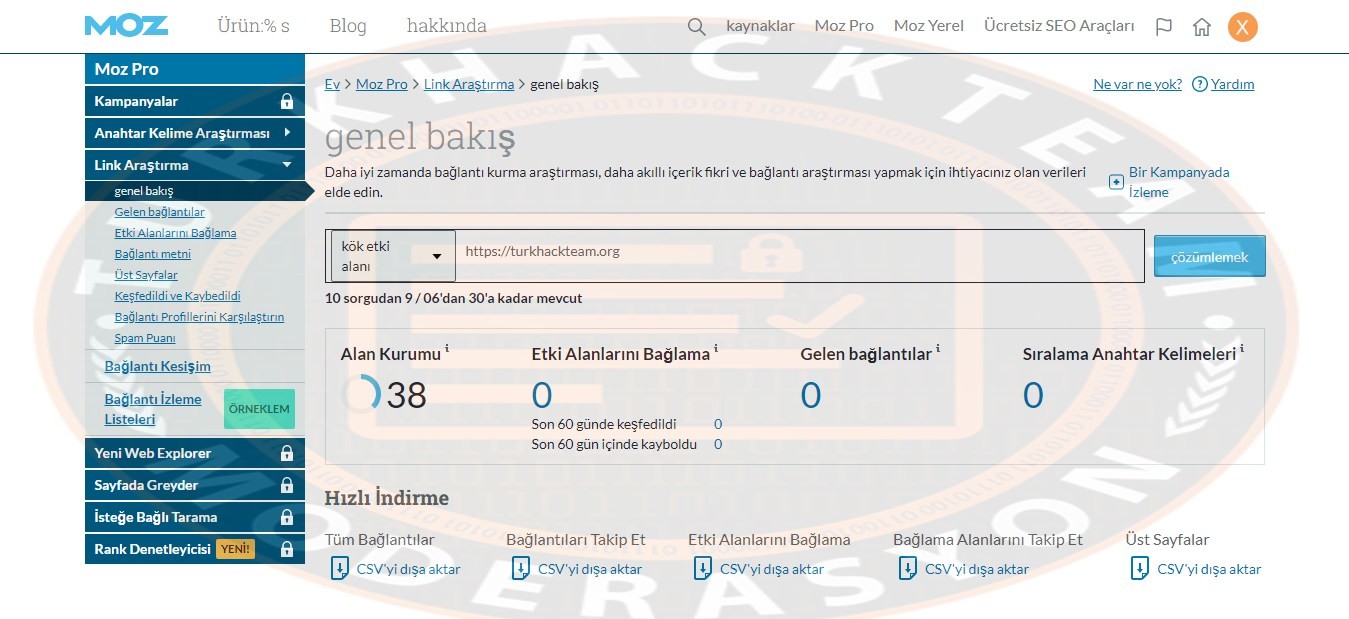Click Son 60 günde keşfedildi count
This screenshot has width=1349, height=619.
718,424
